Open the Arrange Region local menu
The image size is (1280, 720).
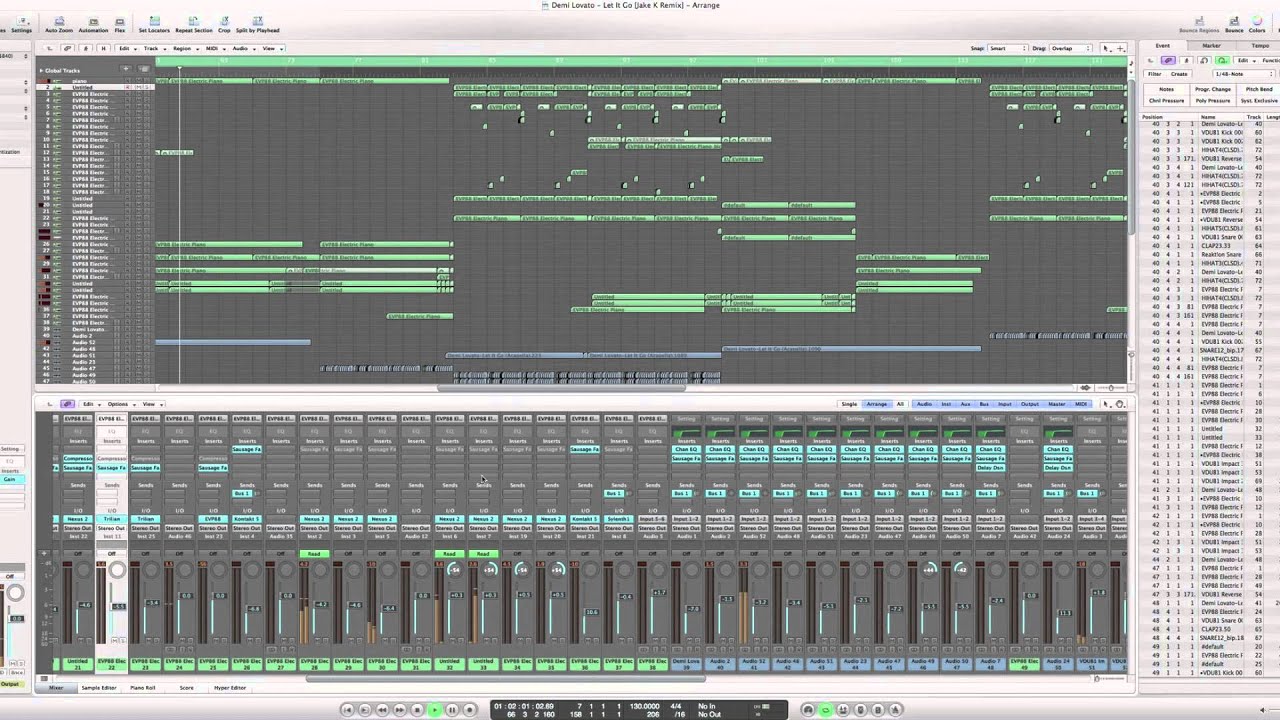[x=184, y=48]
